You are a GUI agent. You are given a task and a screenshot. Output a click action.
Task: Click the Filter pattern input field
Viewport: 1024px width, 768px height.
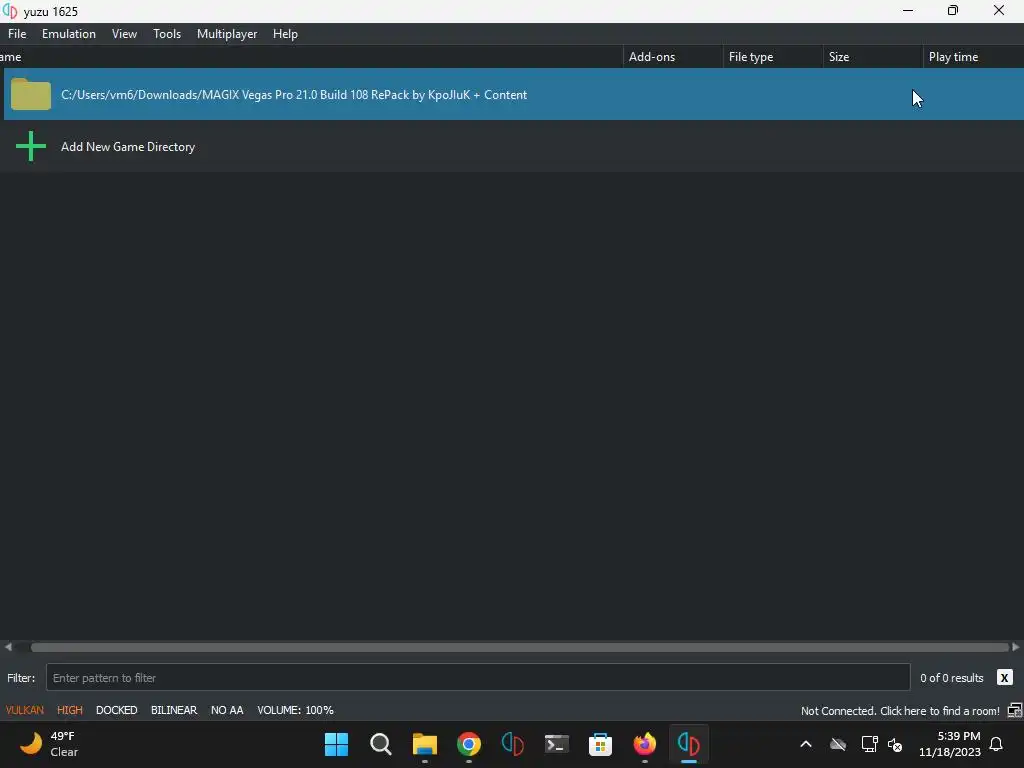tap(478, 677)
